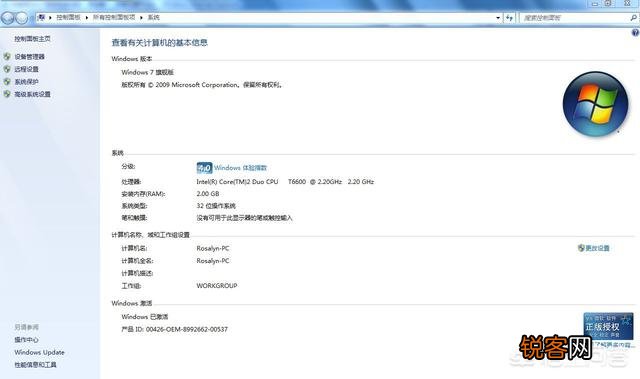Viewport: 640px width, 379px height.
Task: Click the search magnifier icon
Action: [633, 18]
